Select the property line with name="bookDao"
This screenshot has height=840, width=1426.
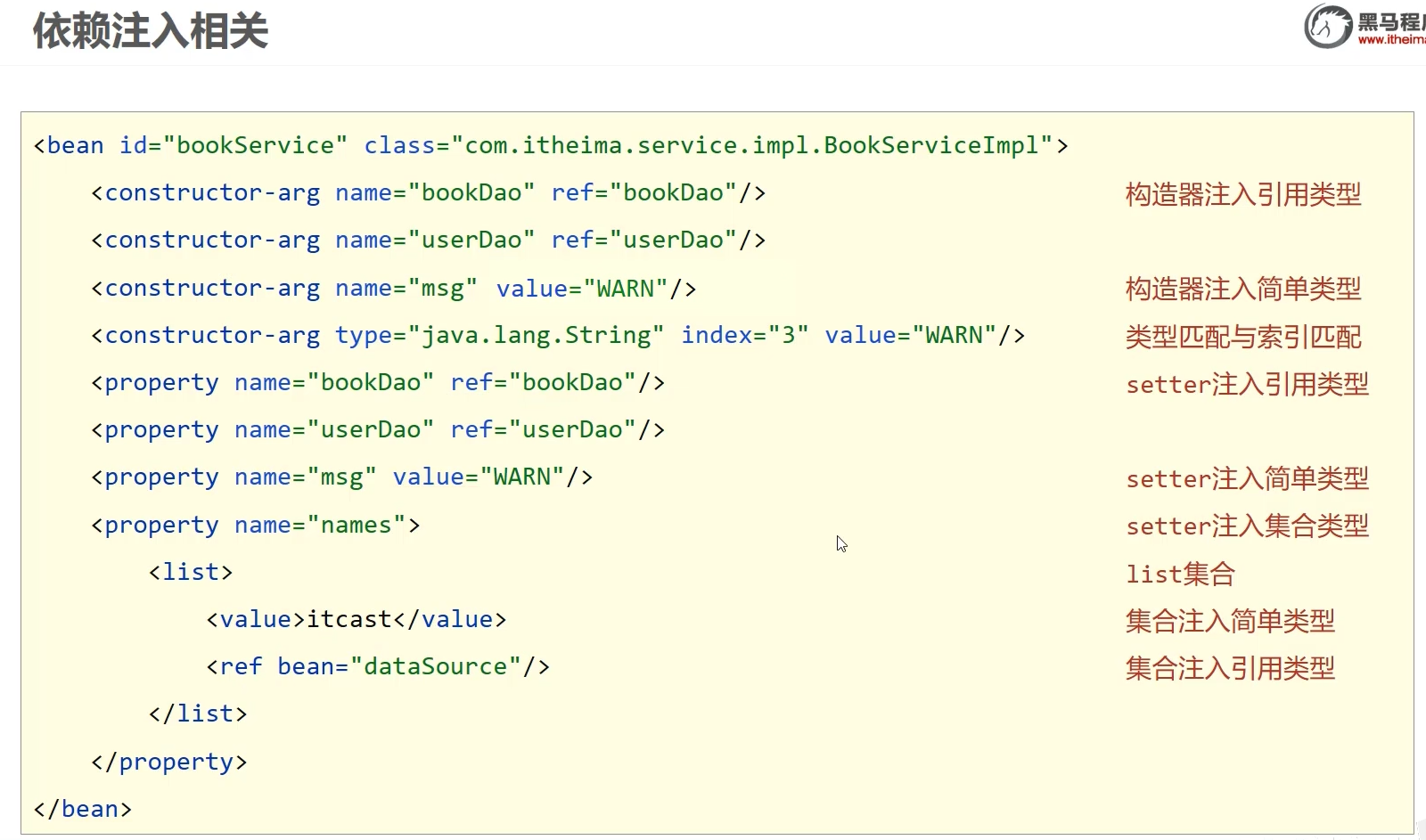[378, 383]
